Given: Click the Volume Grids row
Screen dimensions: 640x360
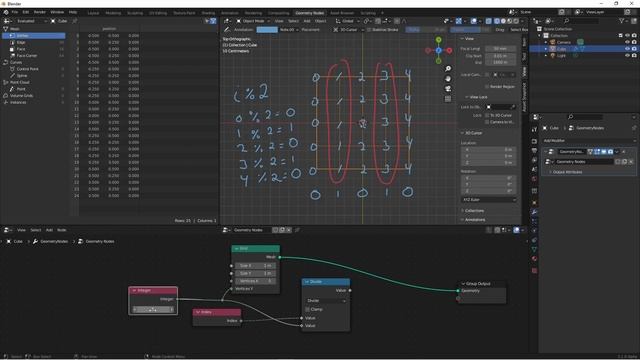Looking at the screenshot, I should tap(34, 96).
